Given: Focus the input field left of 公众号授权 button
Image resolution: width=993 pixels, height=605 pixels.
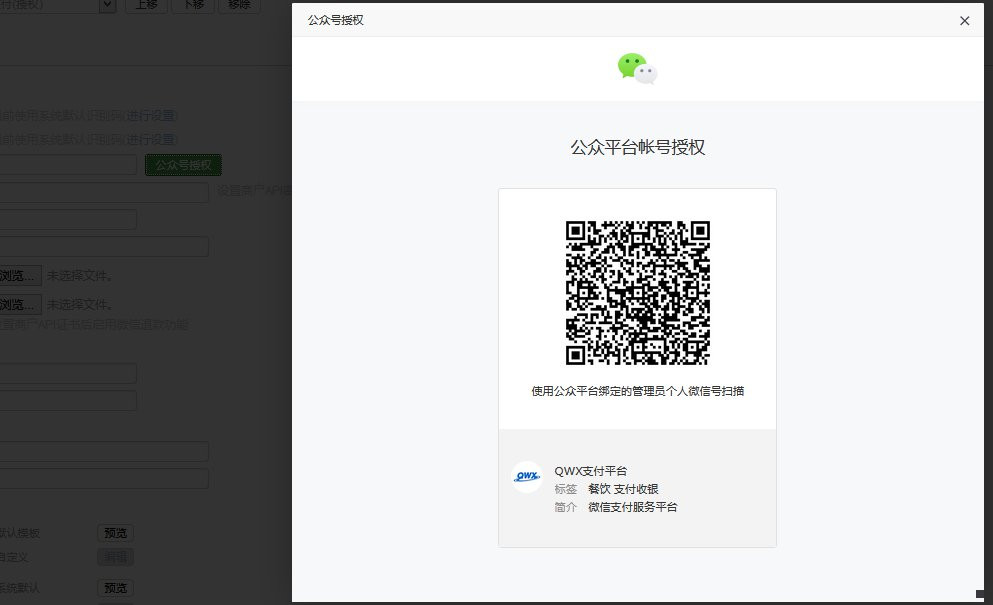Looking at the screenshot, I should coord(68,165).
